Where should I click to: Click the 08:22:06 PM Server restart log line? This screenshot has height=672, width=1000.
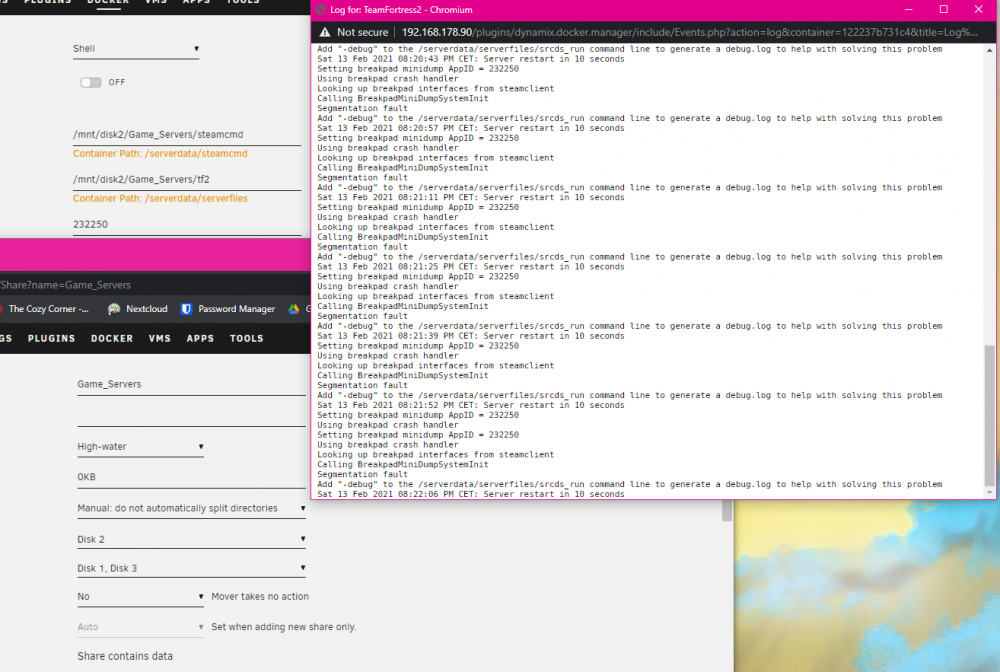click(x=471, y=494)
